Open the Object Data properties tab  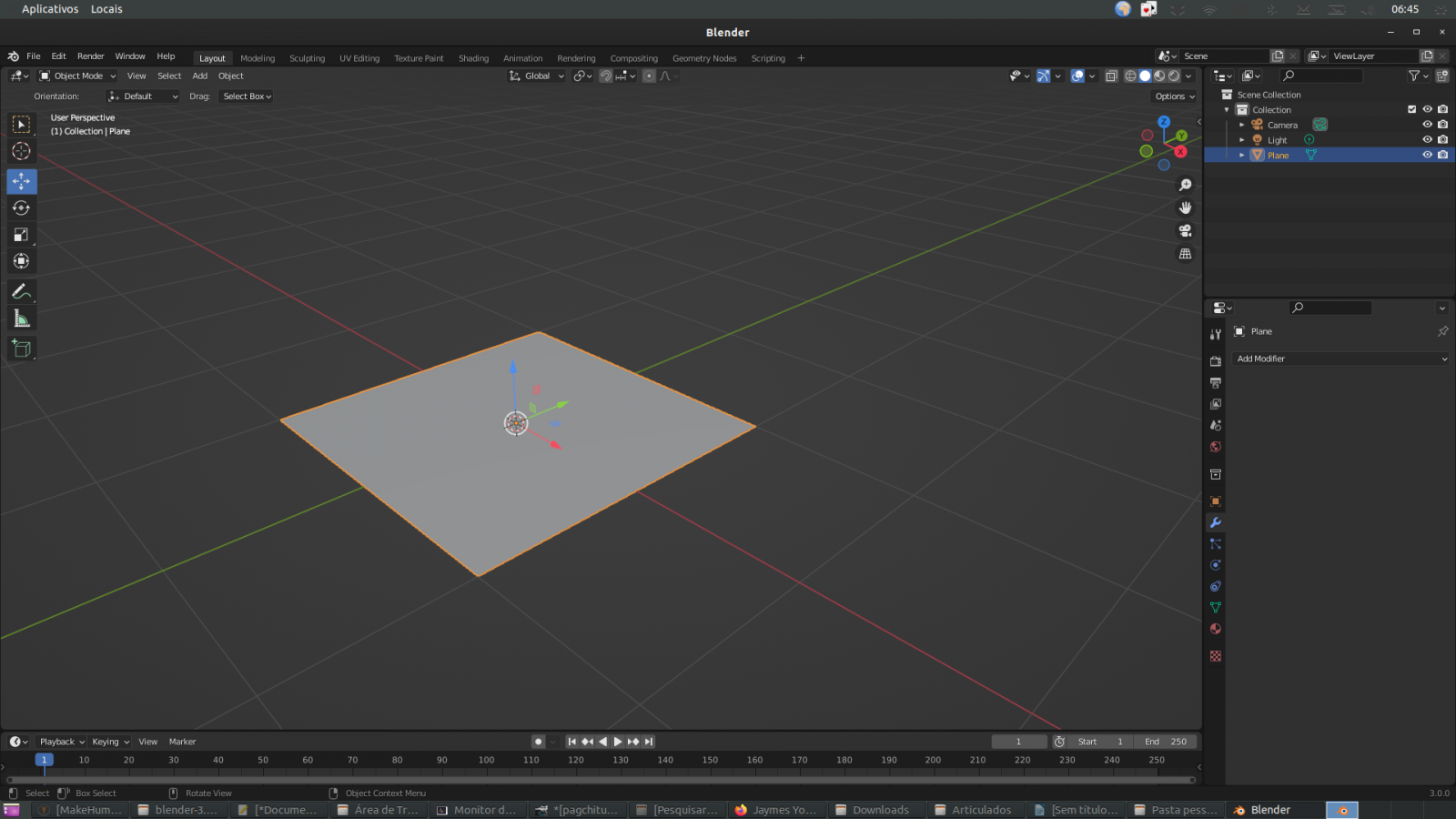pos(1215,607)
